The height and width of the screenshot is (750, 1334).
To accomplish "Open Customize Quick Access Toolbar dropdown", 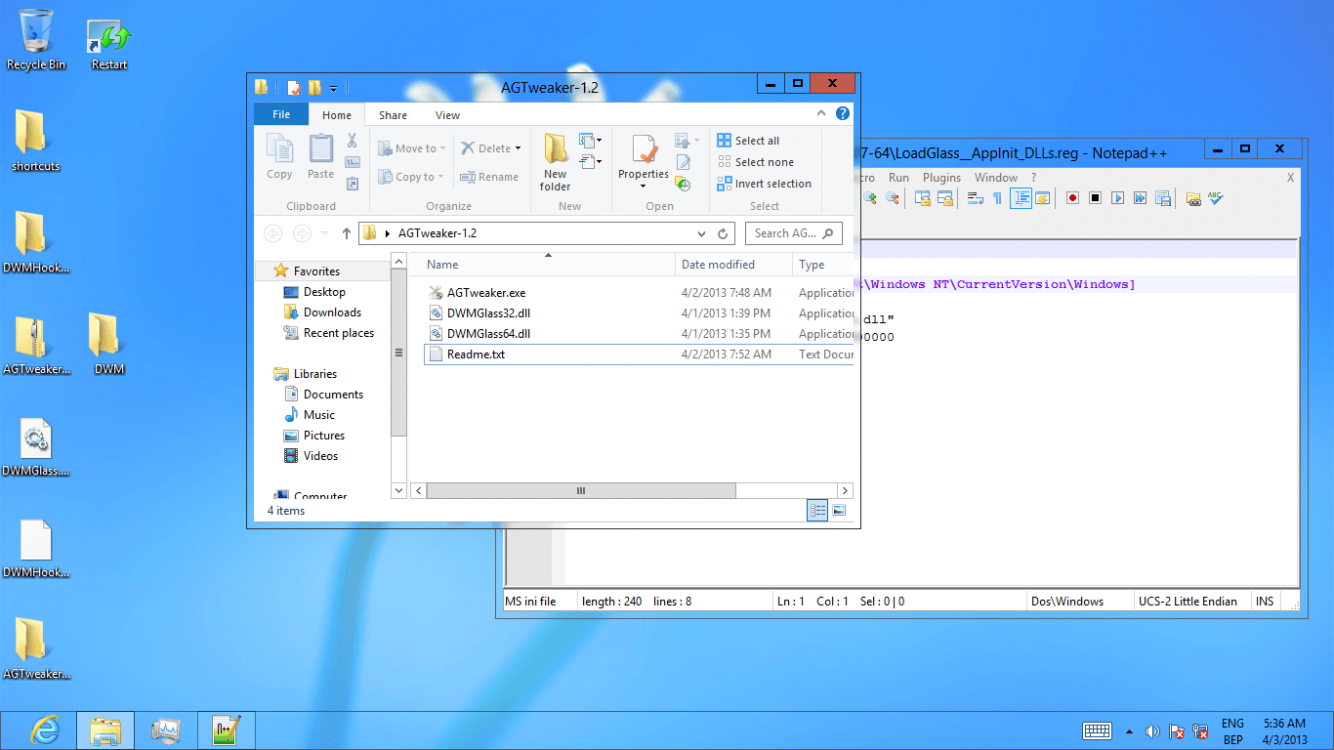I will pos(334,88).
